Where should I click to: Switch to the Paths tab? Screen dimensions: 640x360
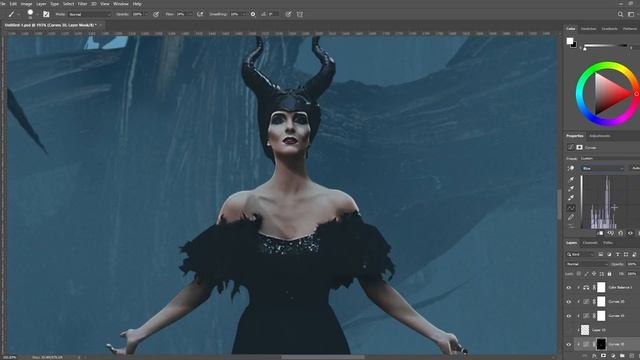tap(608, 243)
